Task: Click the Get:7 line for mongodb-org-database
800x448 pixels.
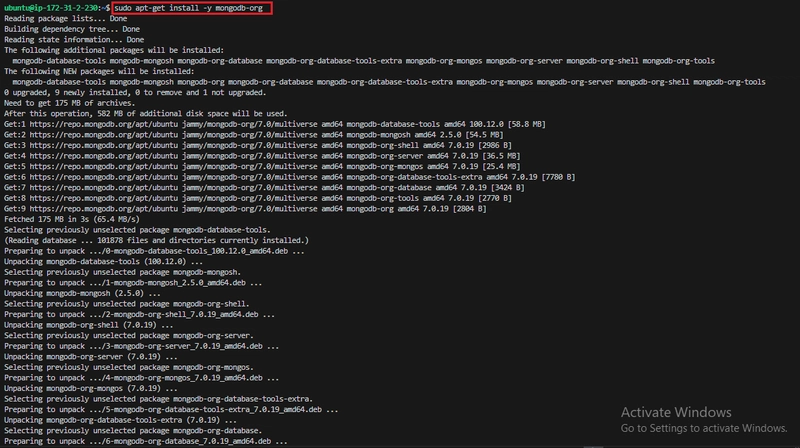Action: click(264, 188)
